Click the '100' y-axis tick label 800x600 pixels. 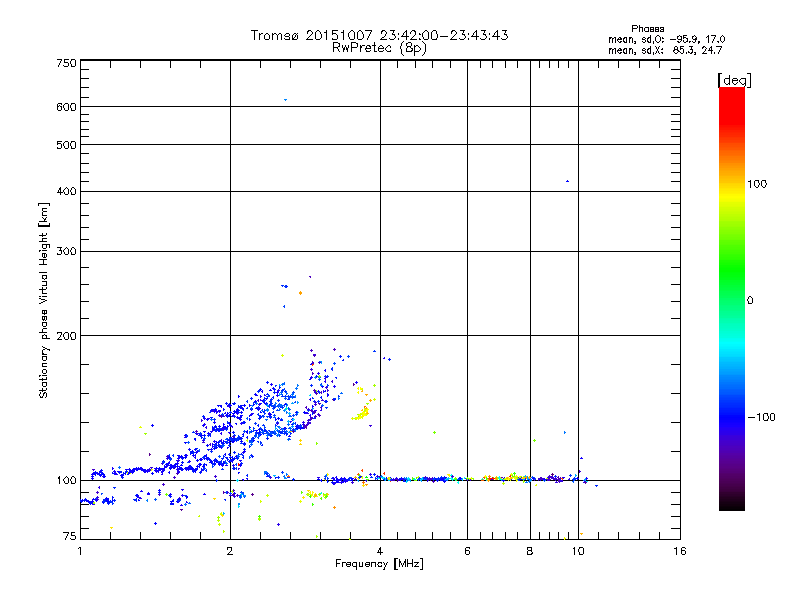tap(66, 480)
